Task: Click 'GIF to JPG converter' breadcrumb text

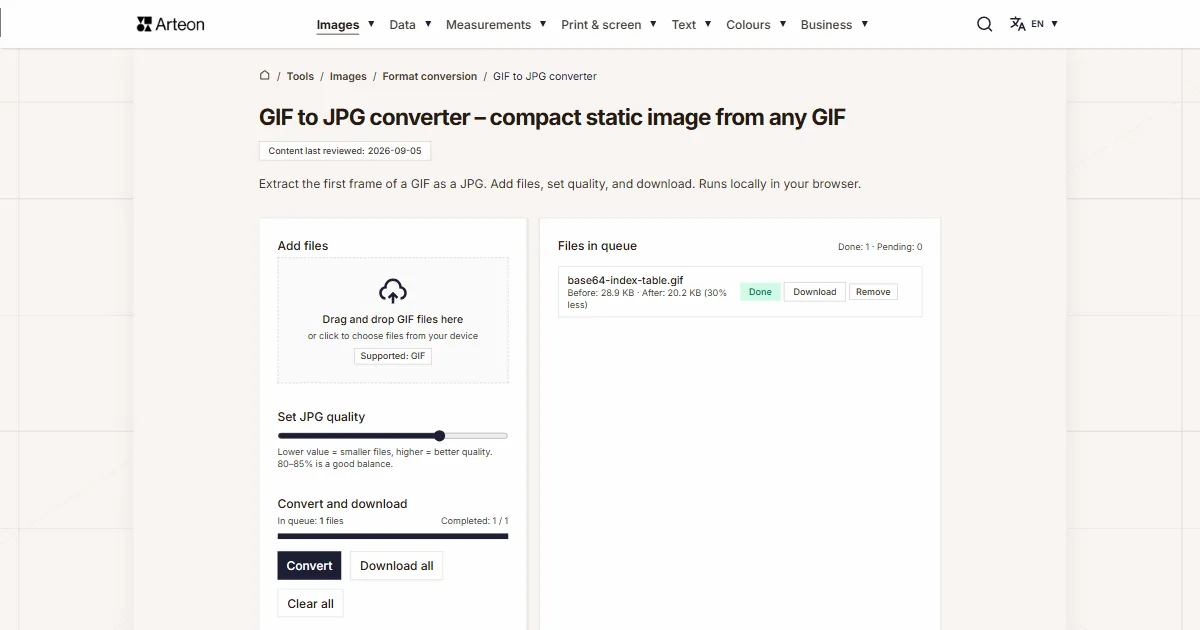Action: click(545, 76)
